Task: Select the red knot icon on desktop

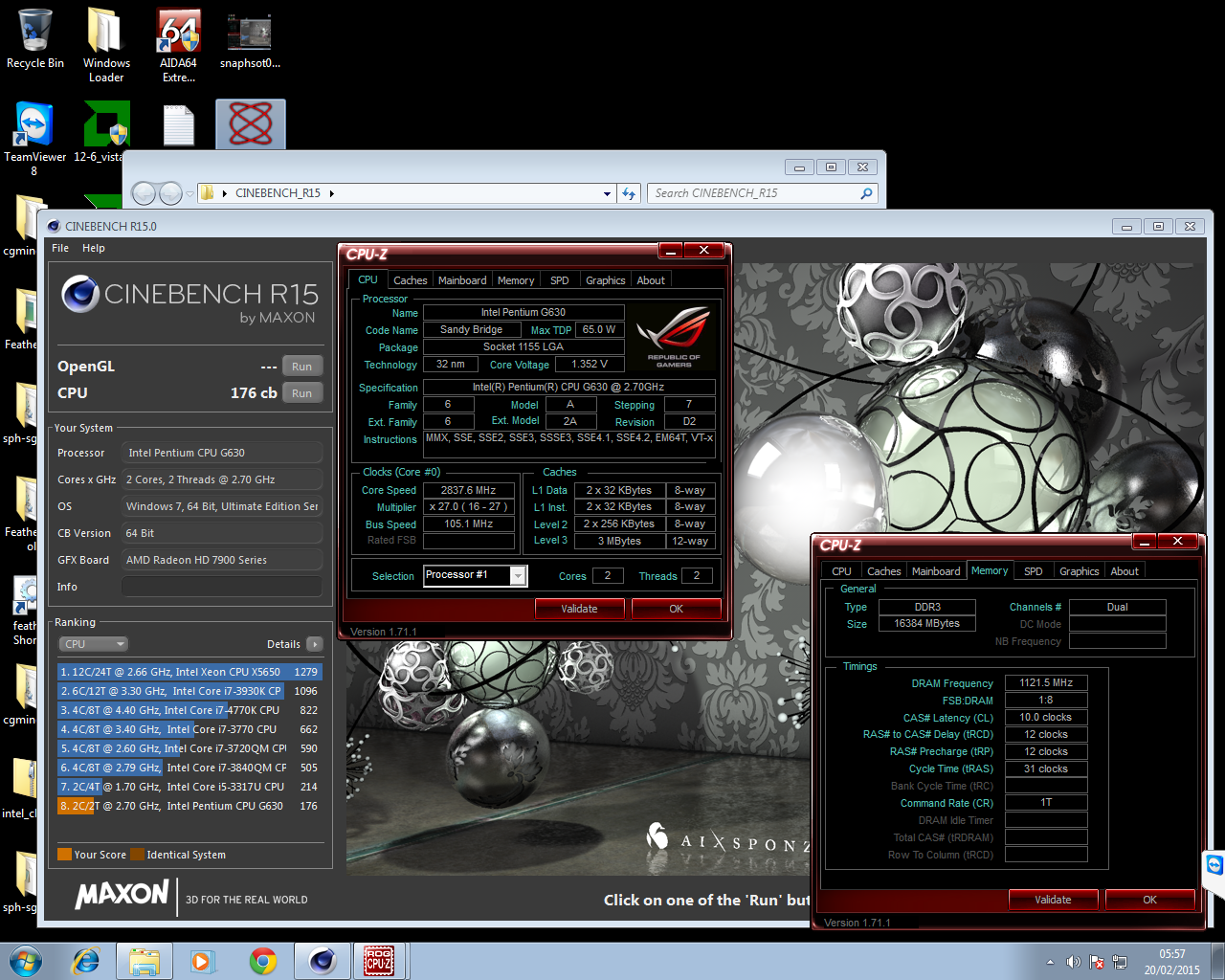Action: [x=251, y=124]
